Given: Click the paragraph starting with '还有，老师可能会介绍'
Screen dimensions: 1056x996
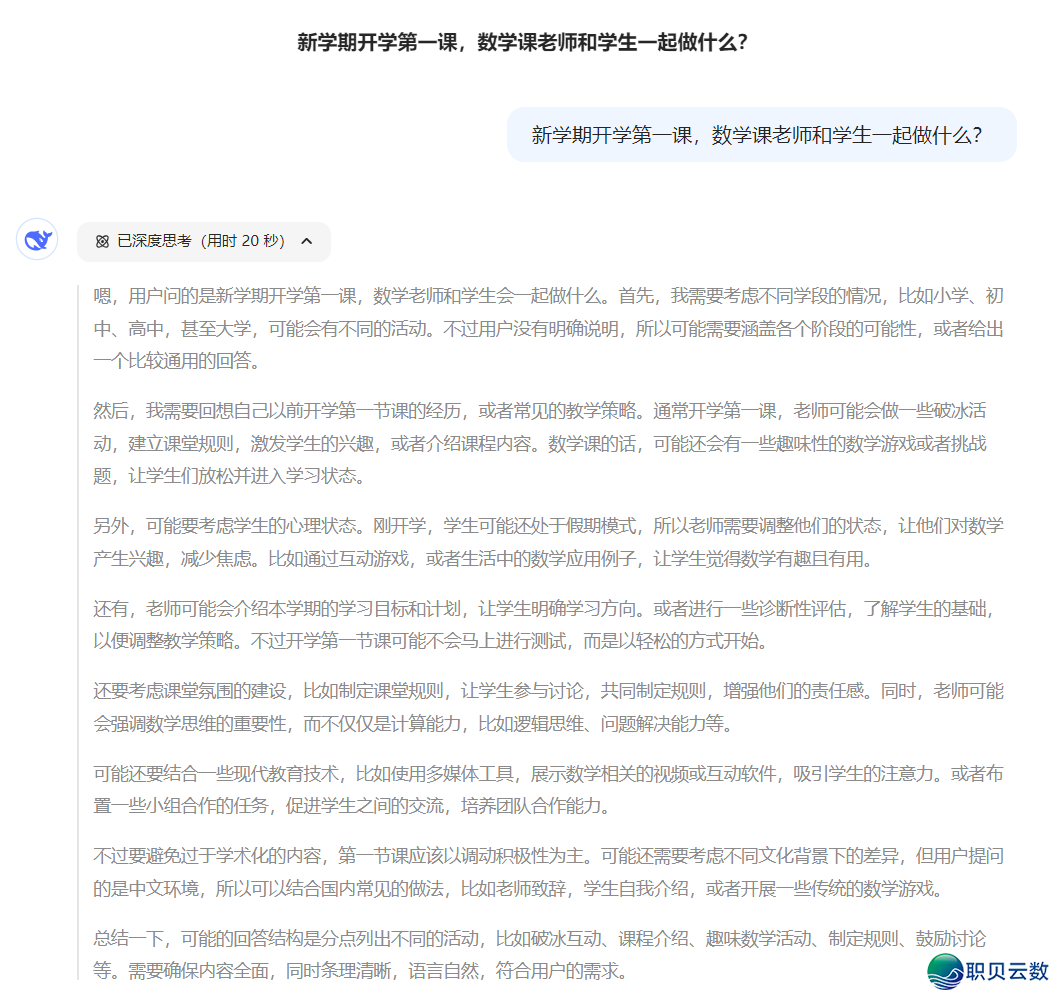Looking at the screenshot, I should 544,624.
